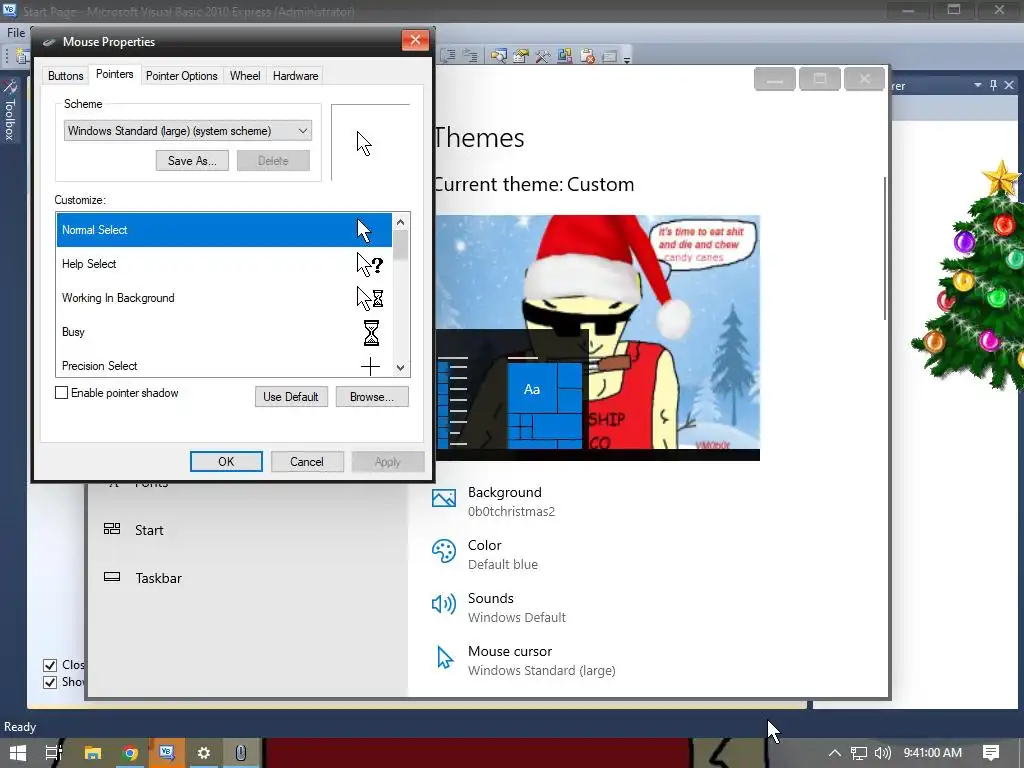This screenshot has width=1024, height=768.
Task: Open File Explorer from the taskbar
Action: [x=93, y=753]
